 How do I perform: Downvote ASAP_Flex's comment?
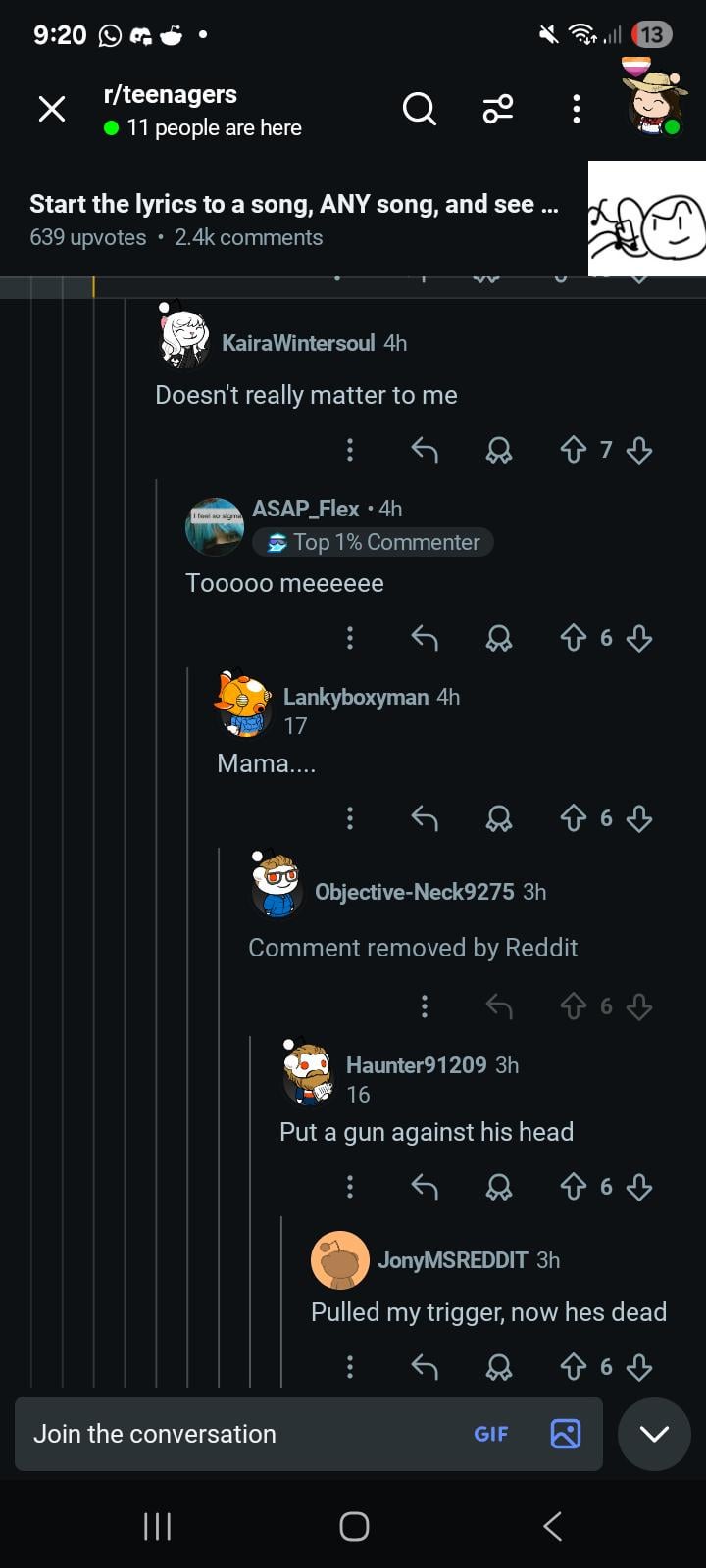(x=639, y=638)
